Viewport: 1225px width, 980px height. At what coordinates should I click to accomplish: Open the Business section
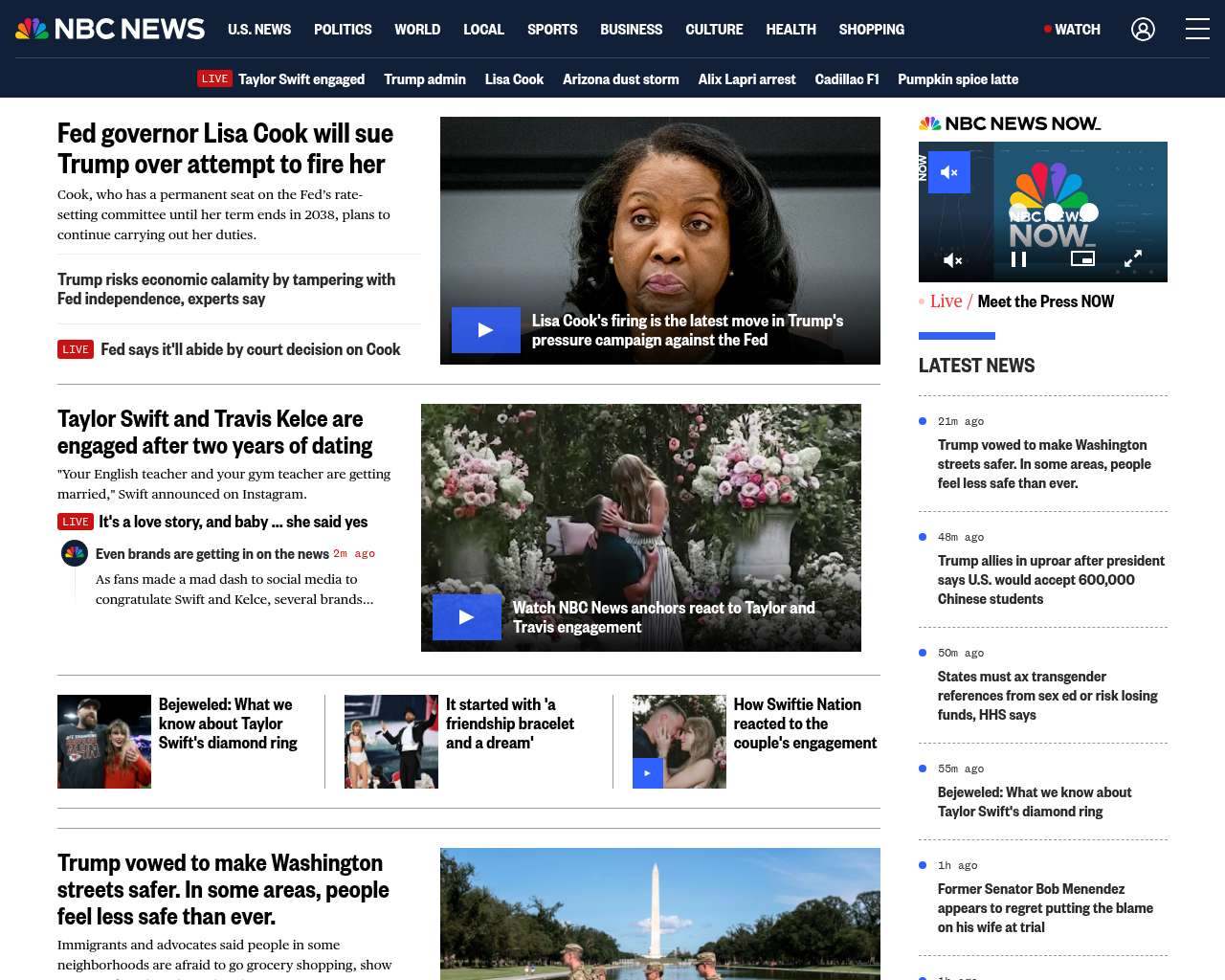pos(631,30)
